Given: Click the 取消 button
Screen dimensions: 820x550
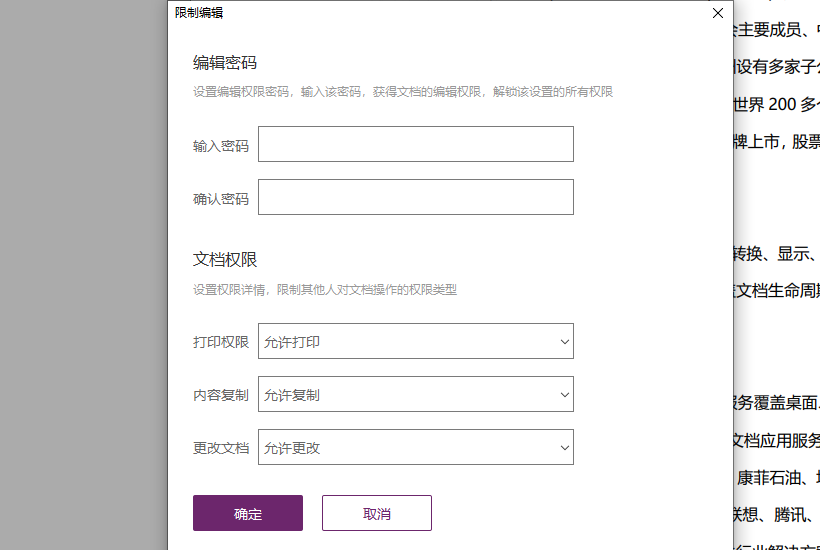Looking at the screenshot, I should [x=376, y=513].
